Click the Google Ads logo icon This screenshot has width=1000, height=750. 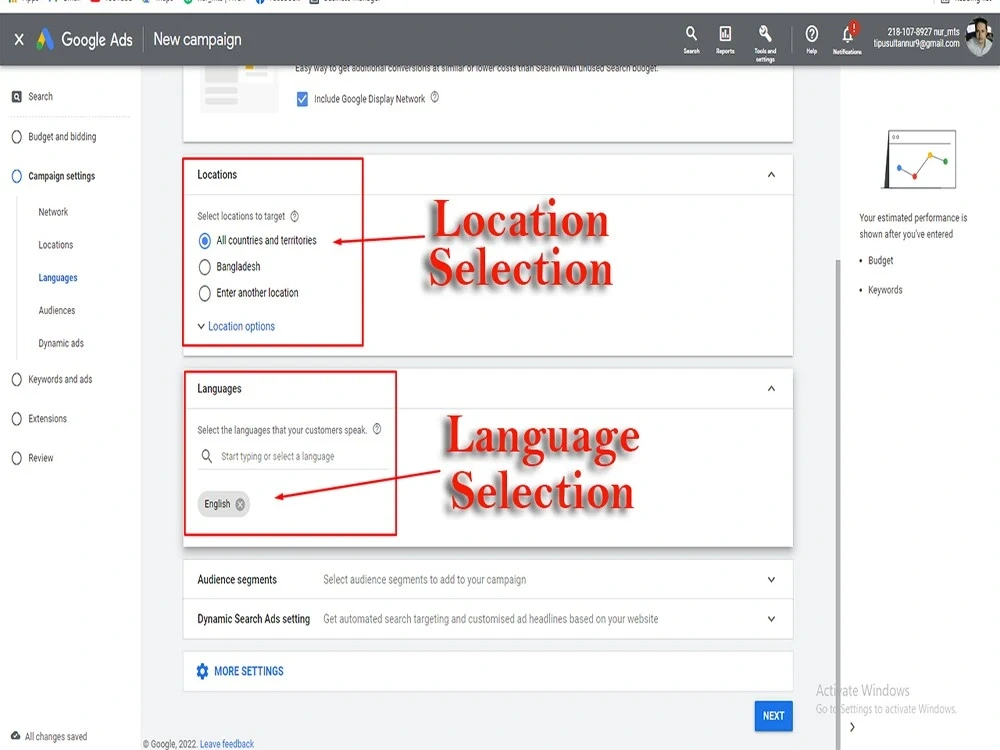pos(45,40)
